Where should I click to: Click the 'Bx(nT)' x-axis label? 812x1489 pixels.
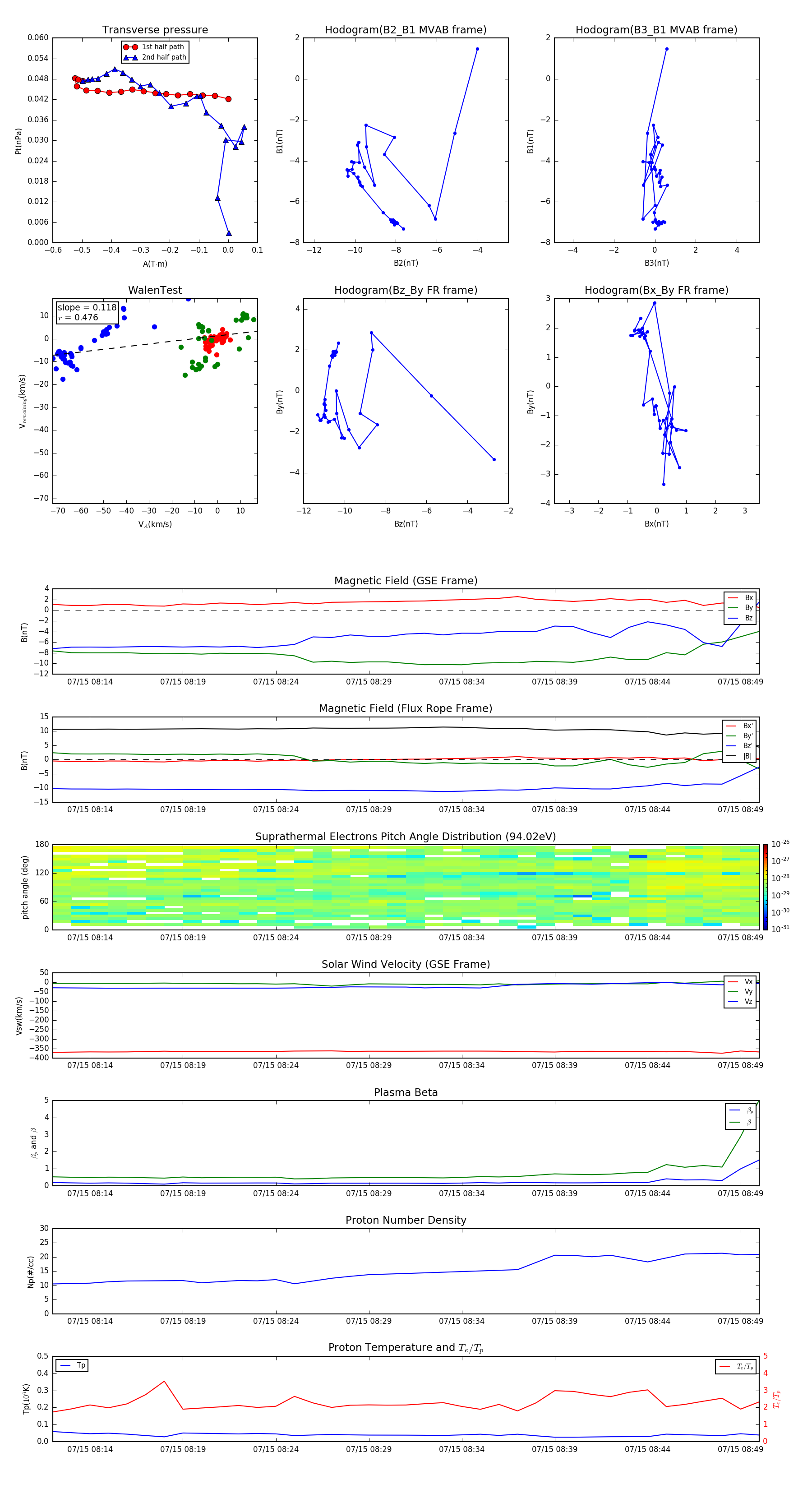656,524
